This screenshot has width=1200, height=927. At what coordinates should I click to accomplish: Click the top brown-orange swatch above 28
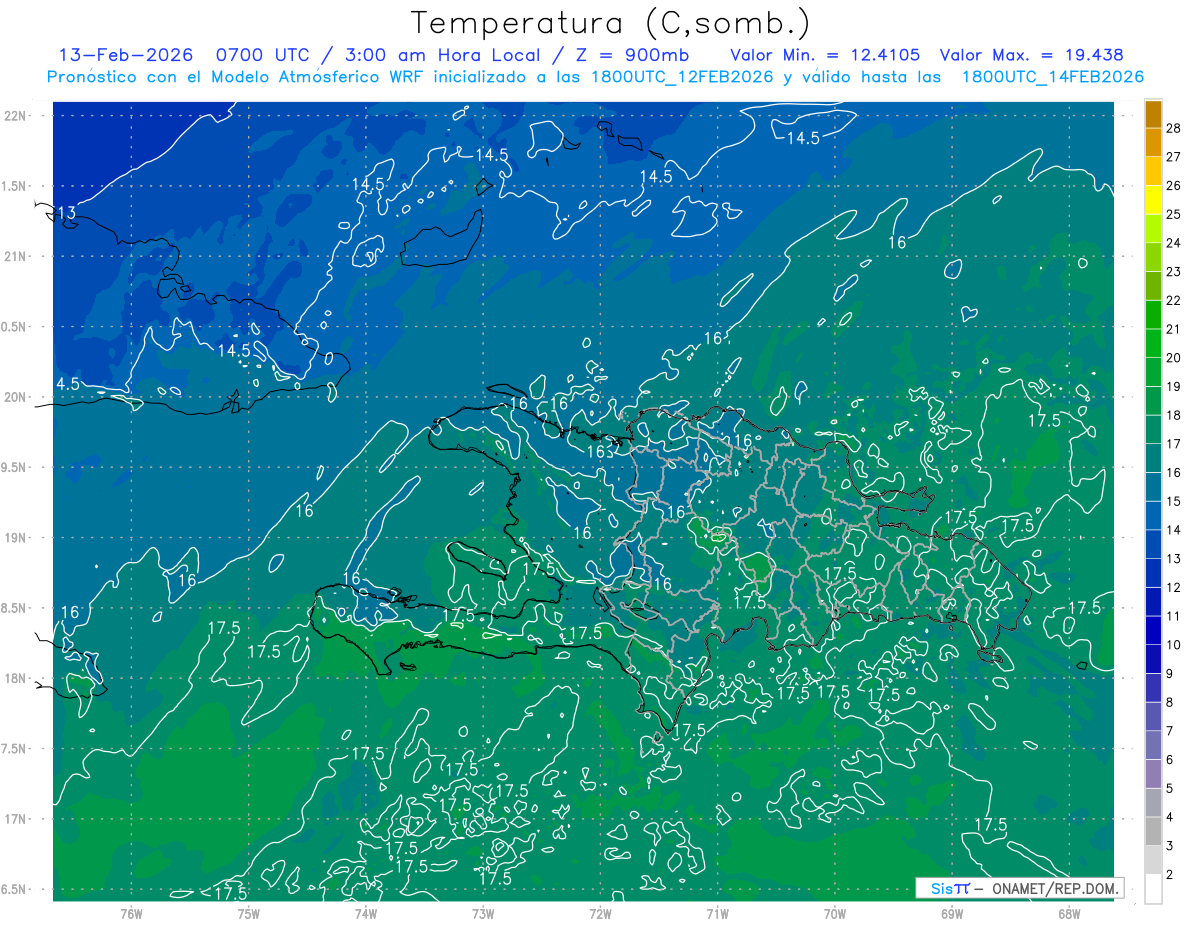(1154, 114)
